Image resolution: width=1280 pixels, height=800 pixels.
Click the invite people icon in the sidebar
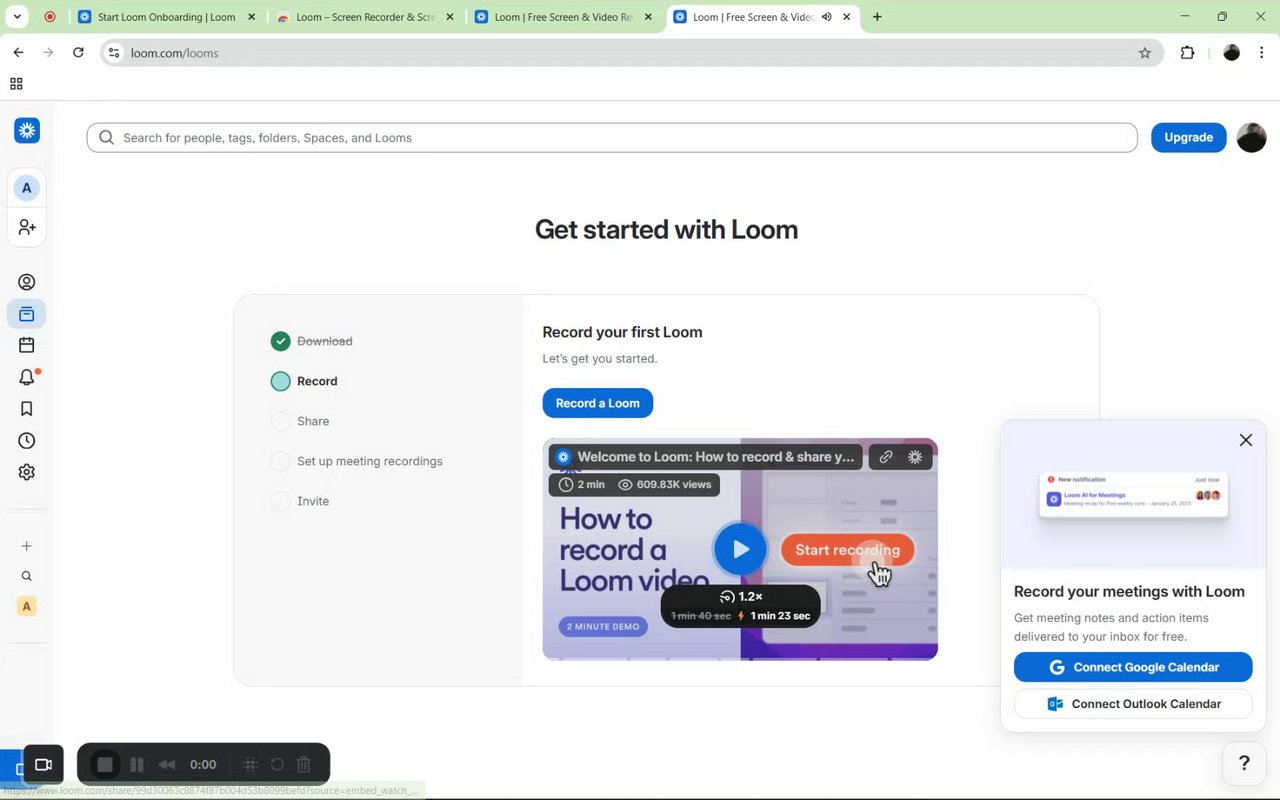(27, 228)
